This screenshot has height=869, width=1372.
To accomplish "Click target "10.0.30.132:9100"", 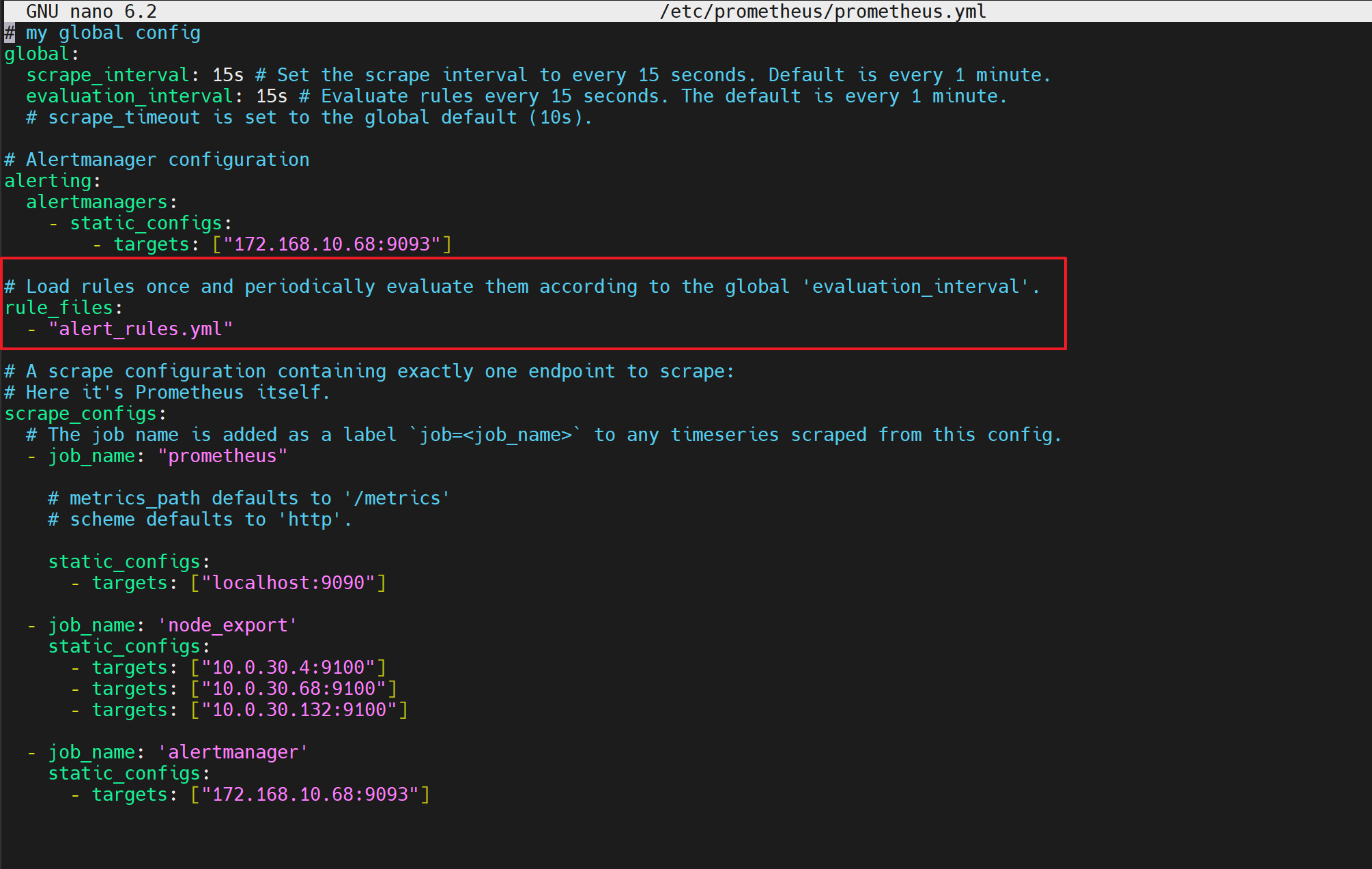I will click(299, 710).
